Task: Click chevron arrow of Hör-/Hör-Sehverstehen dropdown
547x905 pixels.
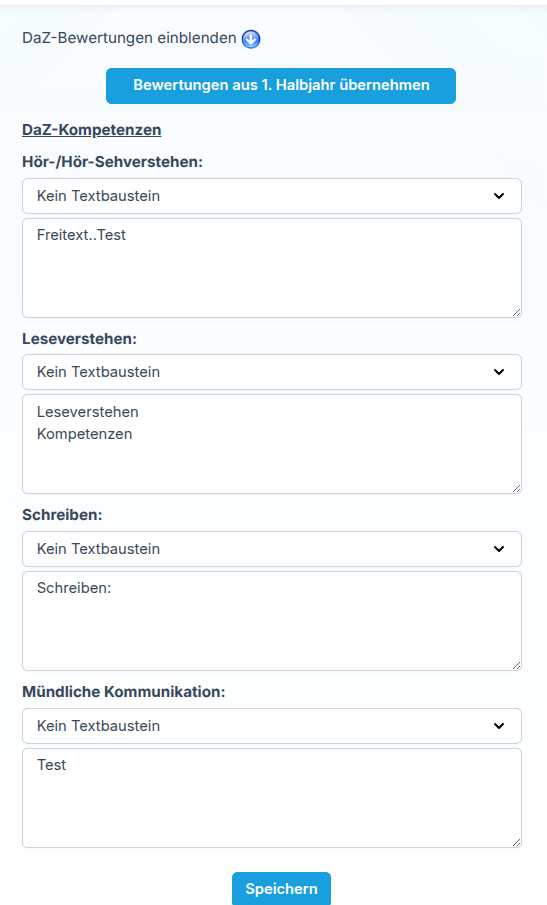Action: coord(499,196)
